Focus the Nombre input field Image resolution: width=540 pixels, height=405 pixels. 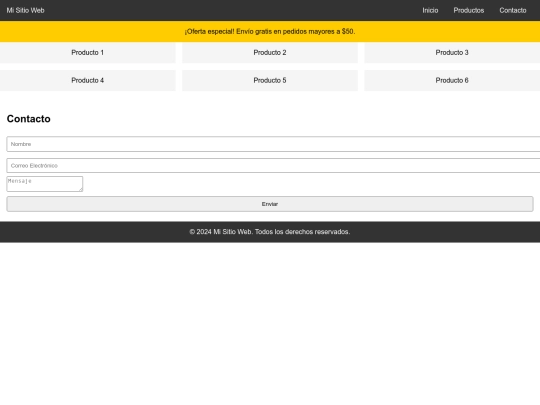click(273, 144)
